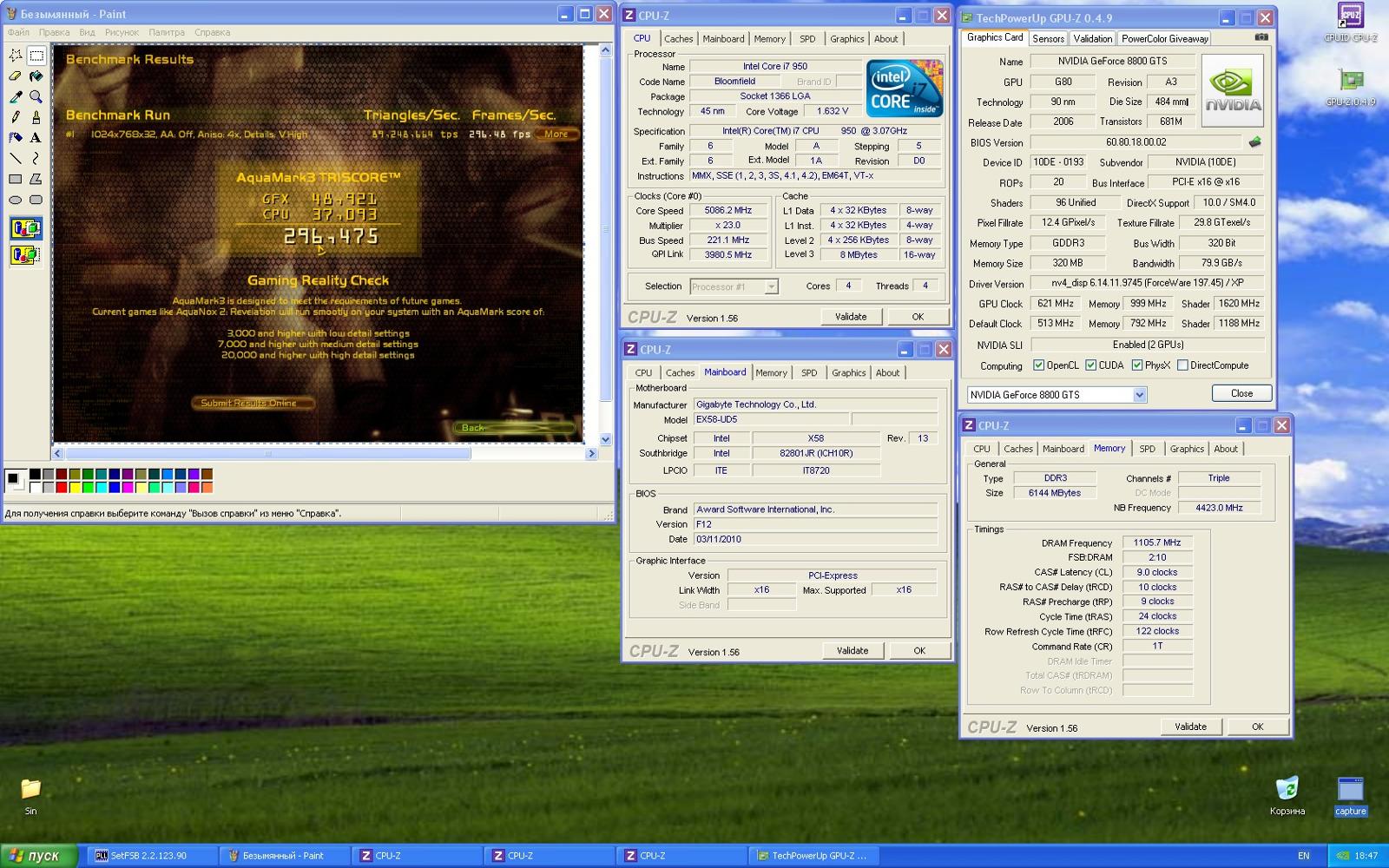Toggle the OpenCL checkbox in GPU-Z

[x=1038, y=365]
